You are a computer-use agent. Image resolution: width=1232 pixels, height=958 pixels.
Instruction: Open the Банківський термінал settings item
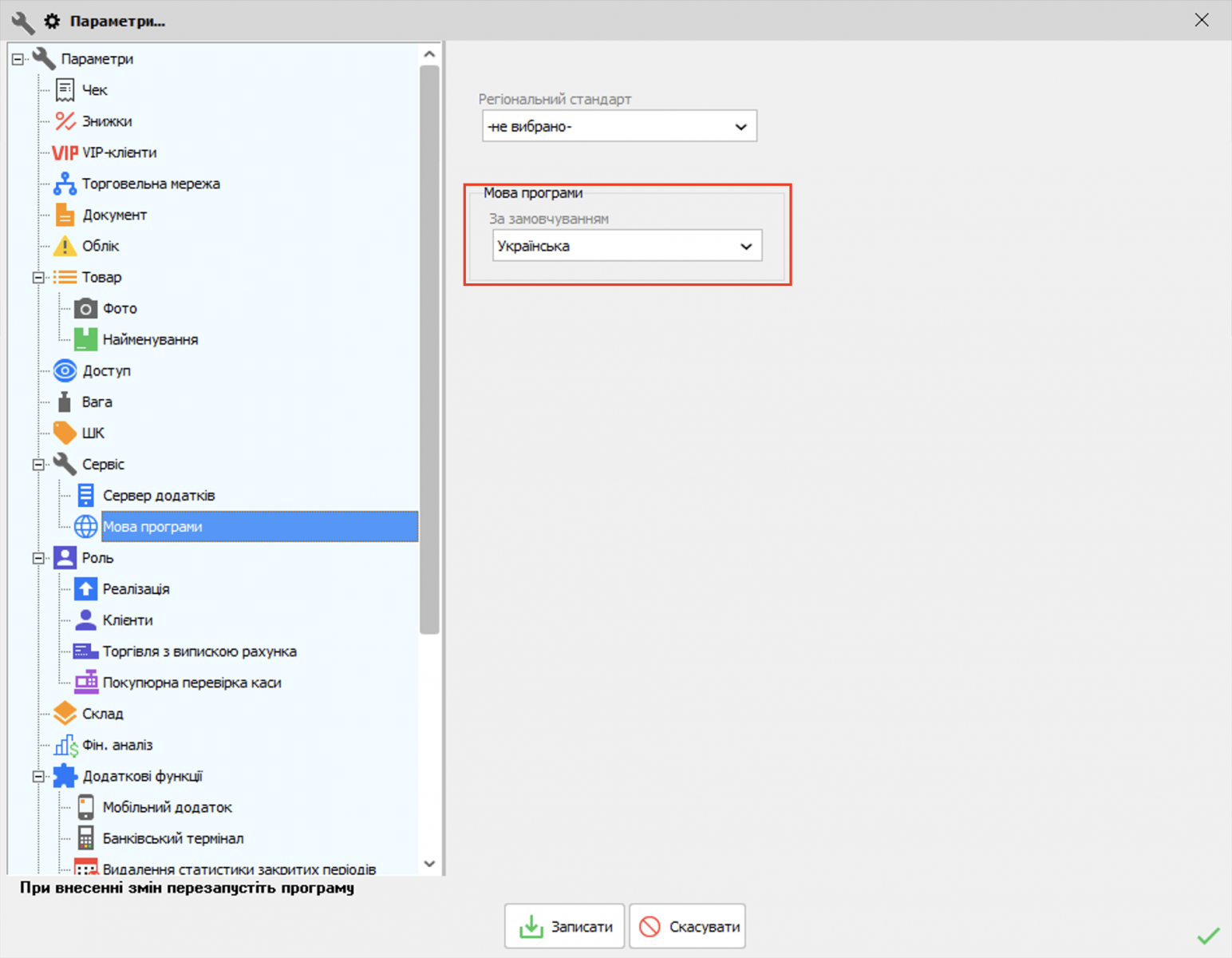(172, 838)
